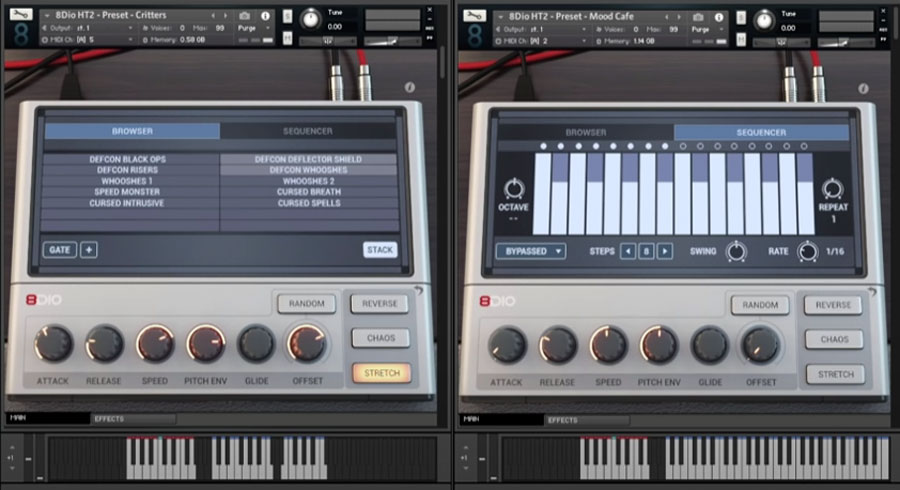
Task: Shift Mood Cafe keyboard octave up arrow
Action: [465, 448]
